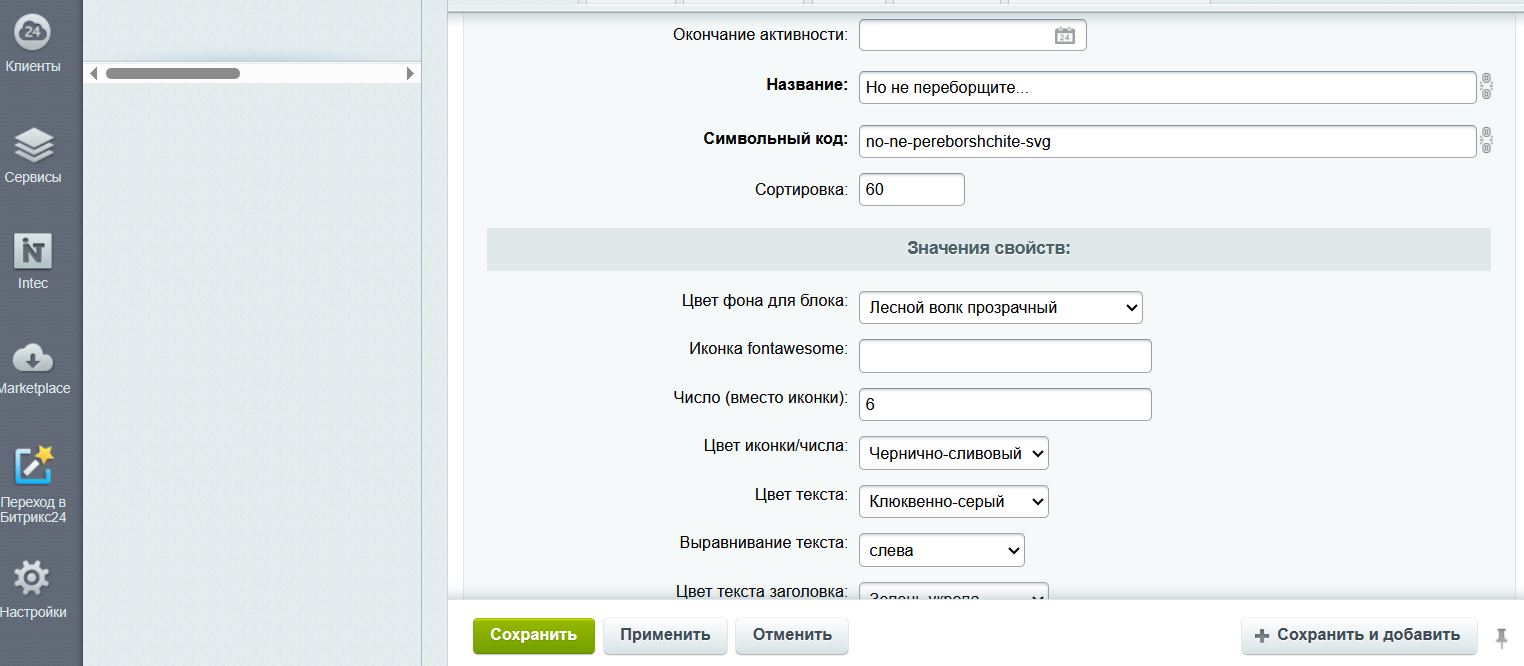Click the Отменить button
Image resolution: width=1524 pixels, height=666 pixels.
coord(791,635)
